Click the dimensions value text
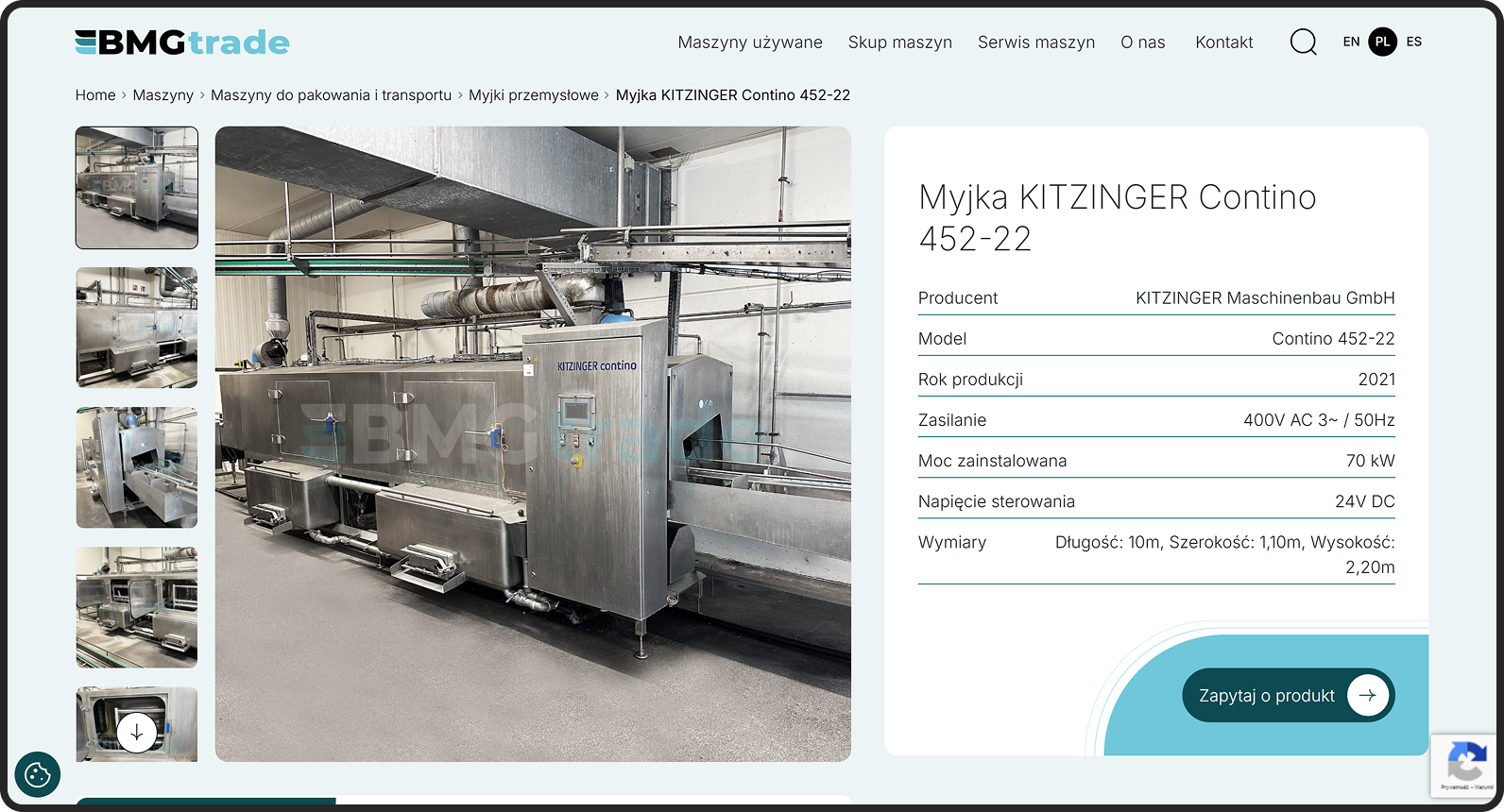Screen dimensions: 1504x812 1225,555
